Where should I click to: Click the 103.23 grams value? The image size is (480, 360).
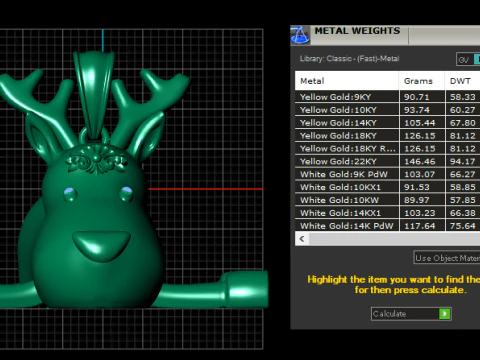(420, 213)
